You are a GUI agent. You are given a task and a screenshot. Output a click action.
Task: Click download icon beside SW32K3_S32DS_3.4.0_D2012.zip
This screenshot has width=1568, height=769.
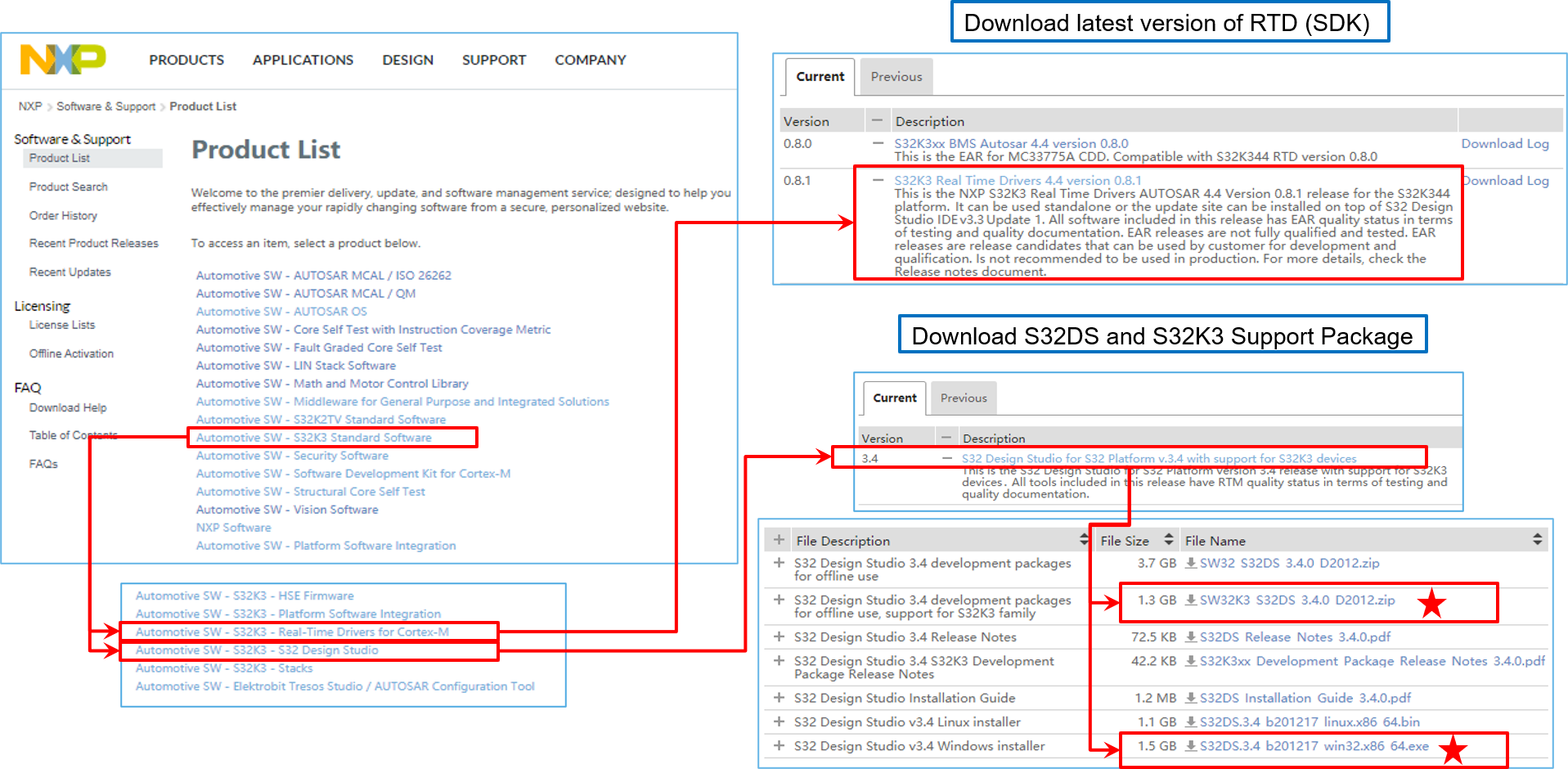tap(1191, 600)
